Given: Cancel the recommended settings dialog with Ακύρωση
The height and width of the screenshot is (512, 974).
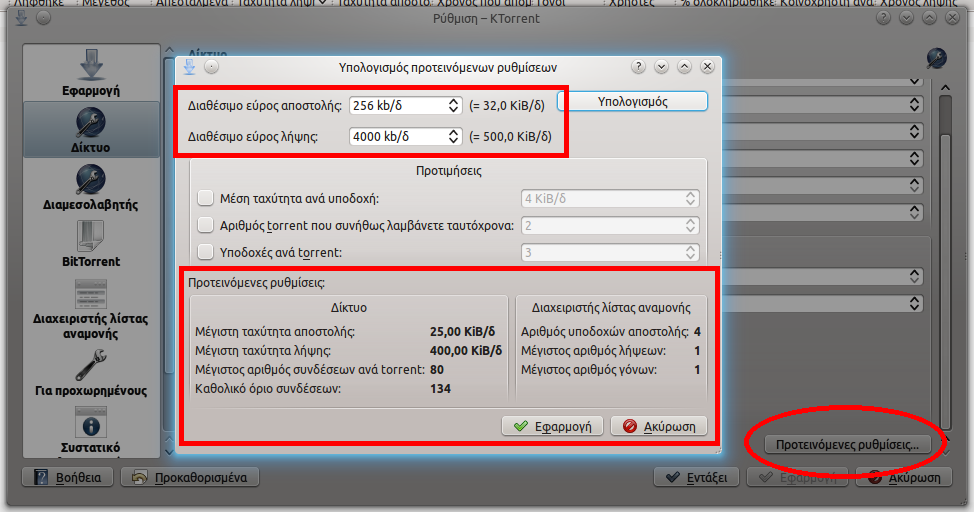Looking at the screenshot, I should tap(659, 426).
